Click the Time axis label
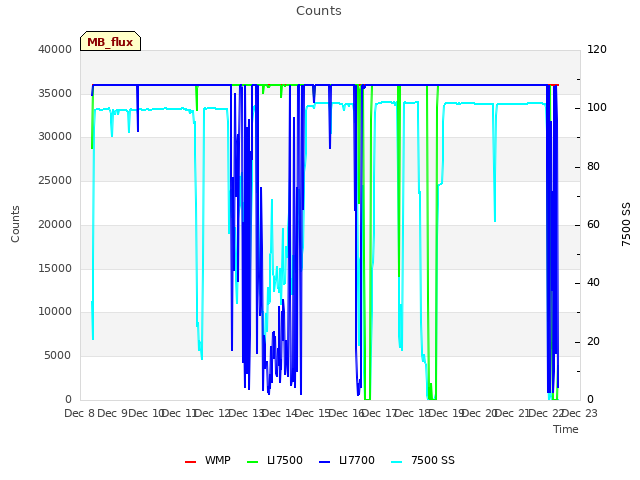Image resolution: width=640 pixels, height=480 pixels. tap(566, 429)
